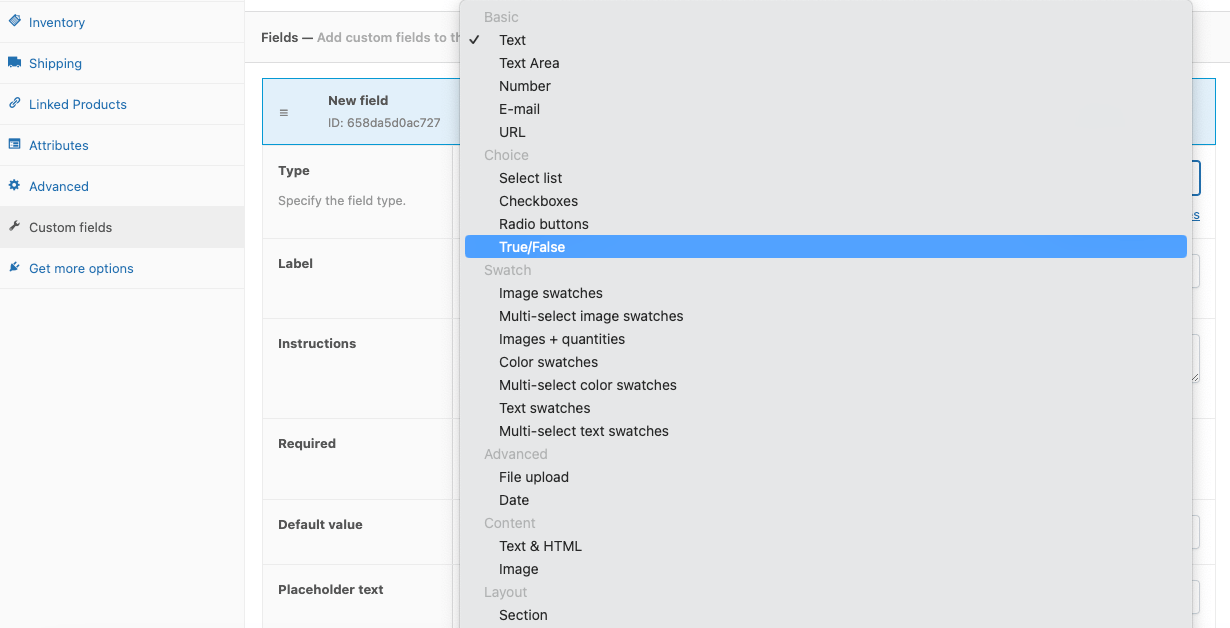The width and height of the screenshot is (1230, 628).
Task: Switch to Linked Products tab
Action: pos(122,104)
